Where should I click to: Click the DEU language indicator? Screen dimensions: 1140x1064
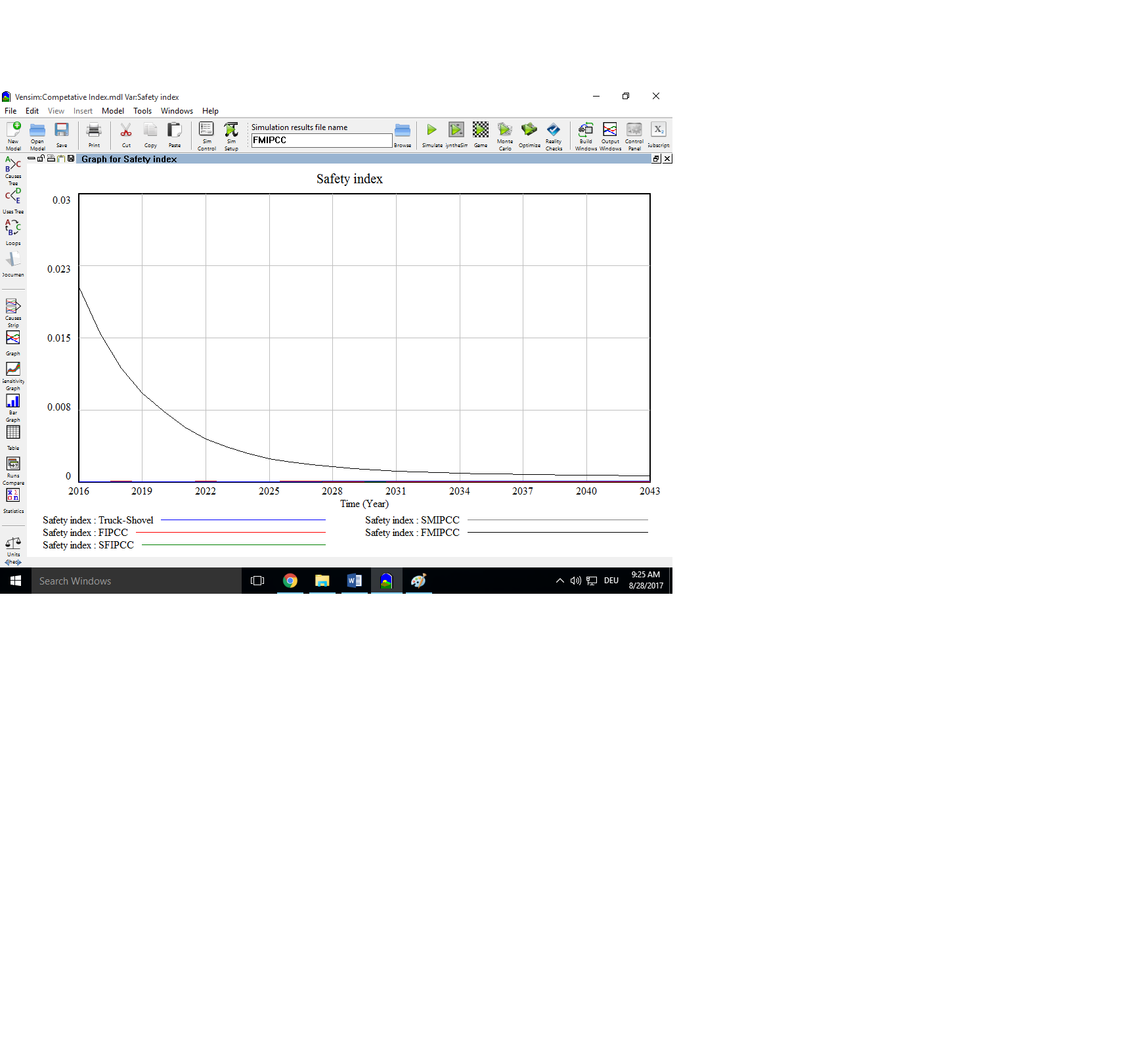pos(611,581)
